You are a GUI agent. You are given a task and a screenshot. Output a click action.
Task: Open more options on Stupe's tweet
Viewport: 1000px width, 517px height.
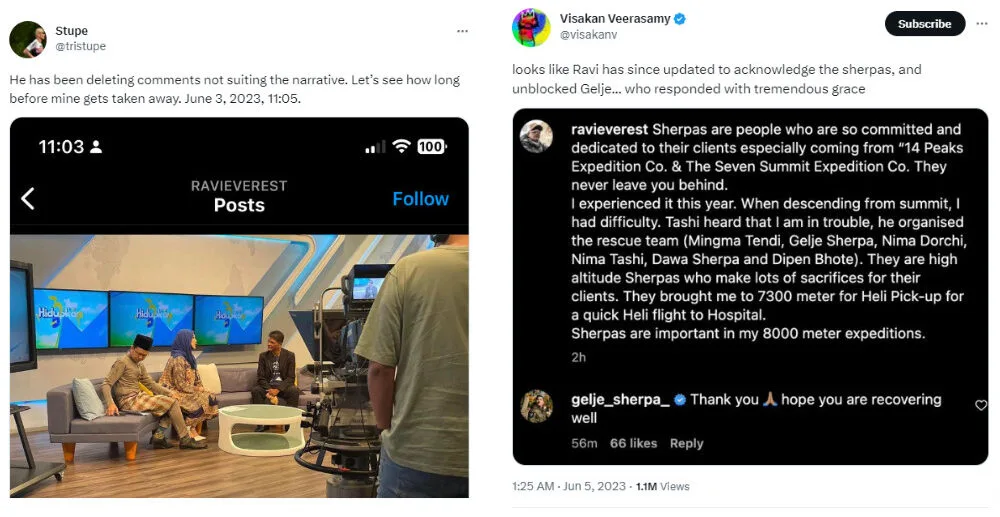(x=462, y=31)
